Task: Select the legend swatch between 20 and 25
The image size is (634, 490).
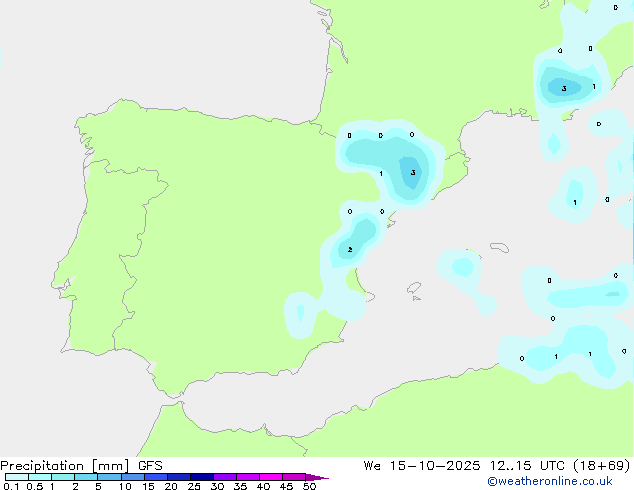Action: tap(179, 477)
